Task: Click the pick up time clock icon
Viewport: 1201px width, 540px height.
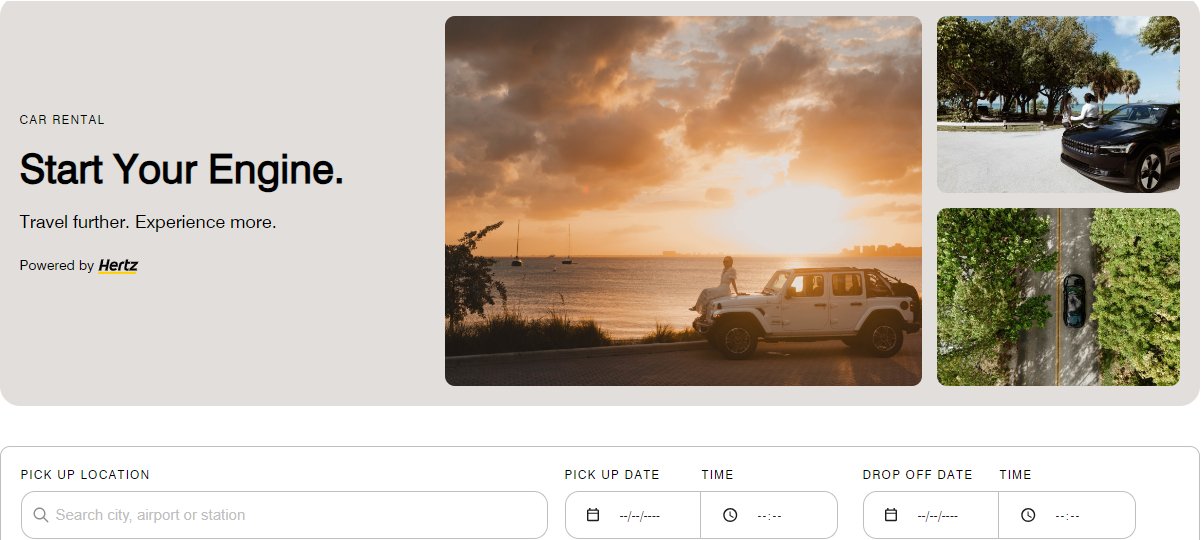Action: [730, 515]
